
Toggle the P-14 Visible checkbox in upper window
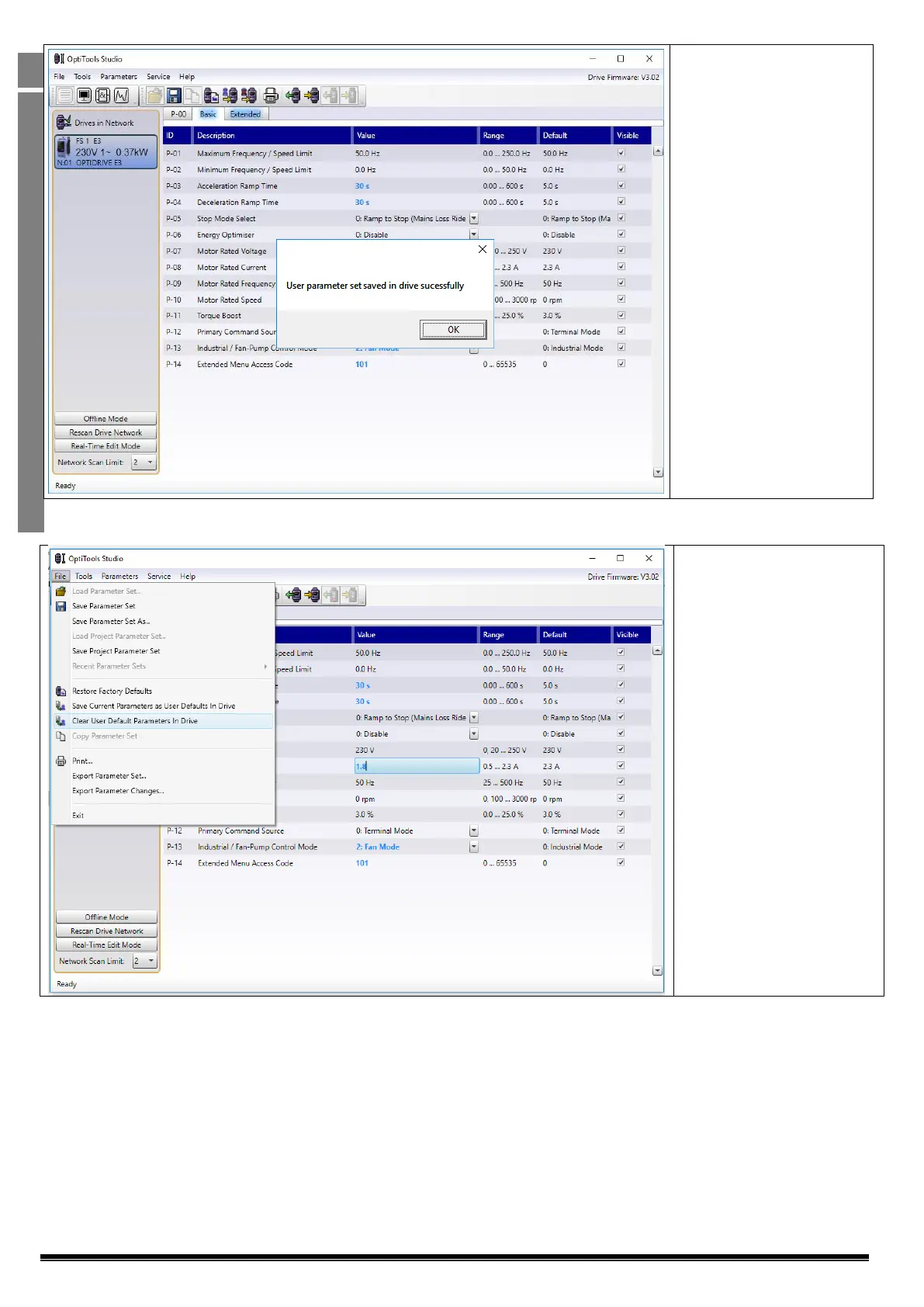pyautogui.click(x=621, y=363)
